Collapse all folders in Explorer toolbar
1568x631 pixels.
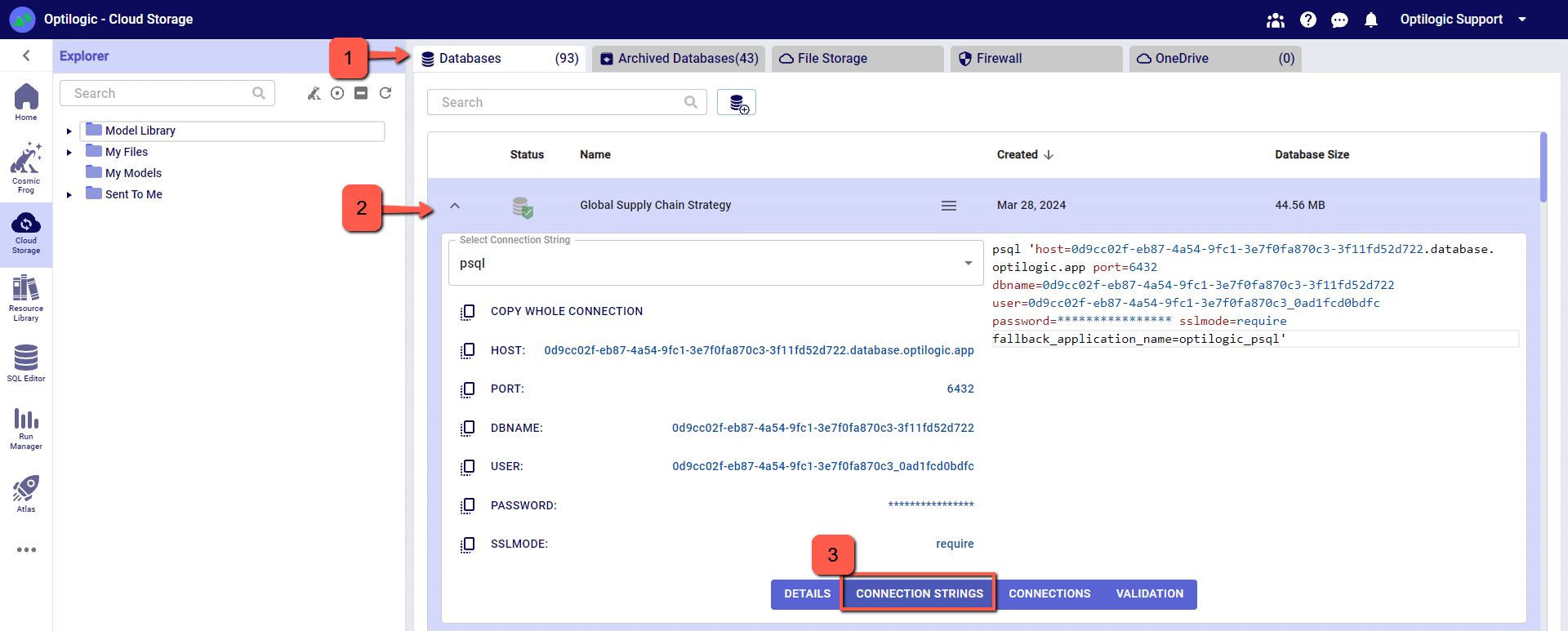pyautogui.click(x=361, y=93)
